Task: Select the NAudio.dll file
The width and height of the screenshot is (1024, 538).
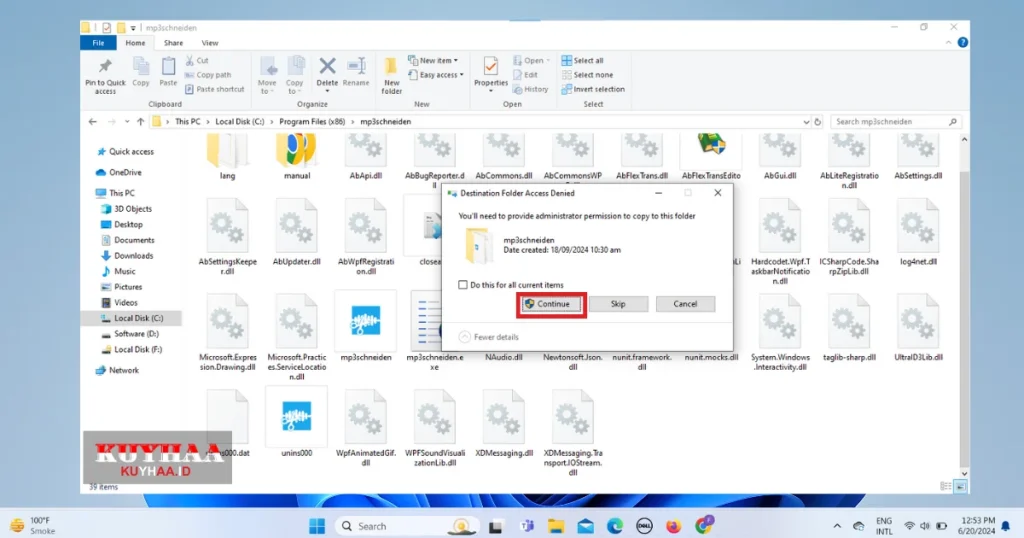Action: 504,358
